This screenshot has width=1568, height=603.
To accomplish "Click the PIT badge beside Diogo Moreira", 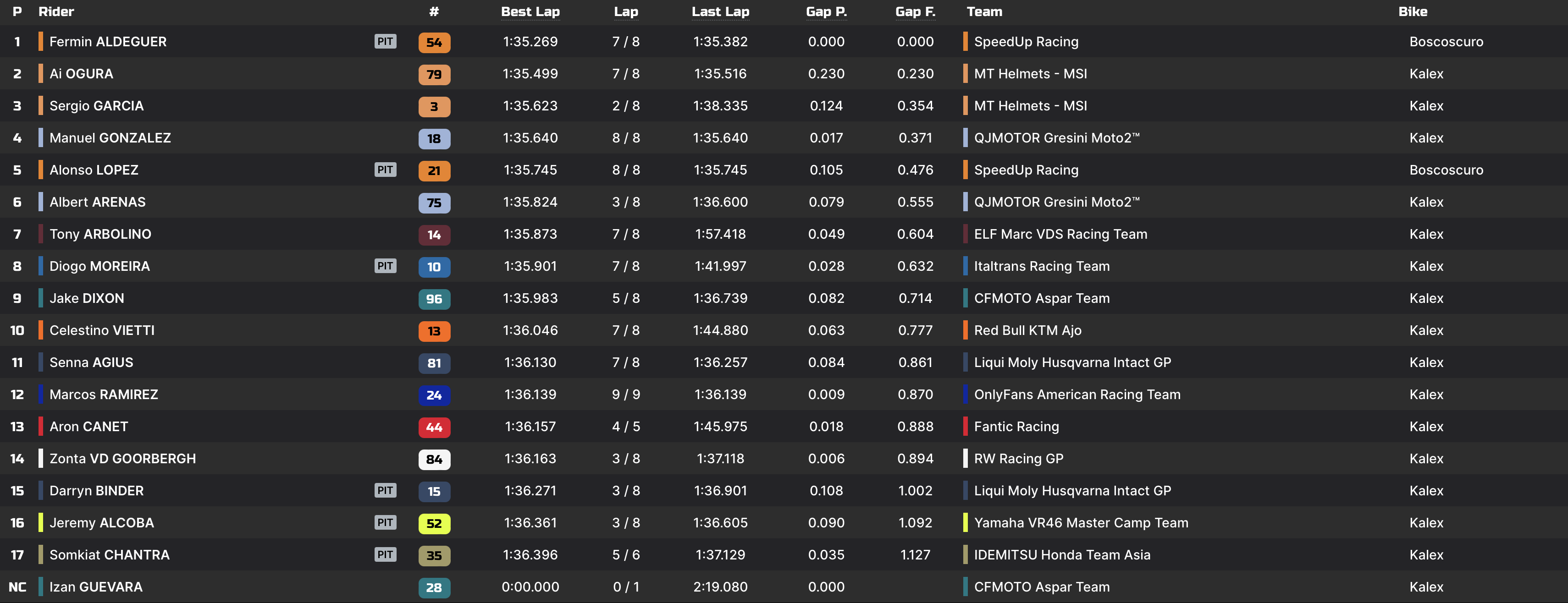I will 385,266.
